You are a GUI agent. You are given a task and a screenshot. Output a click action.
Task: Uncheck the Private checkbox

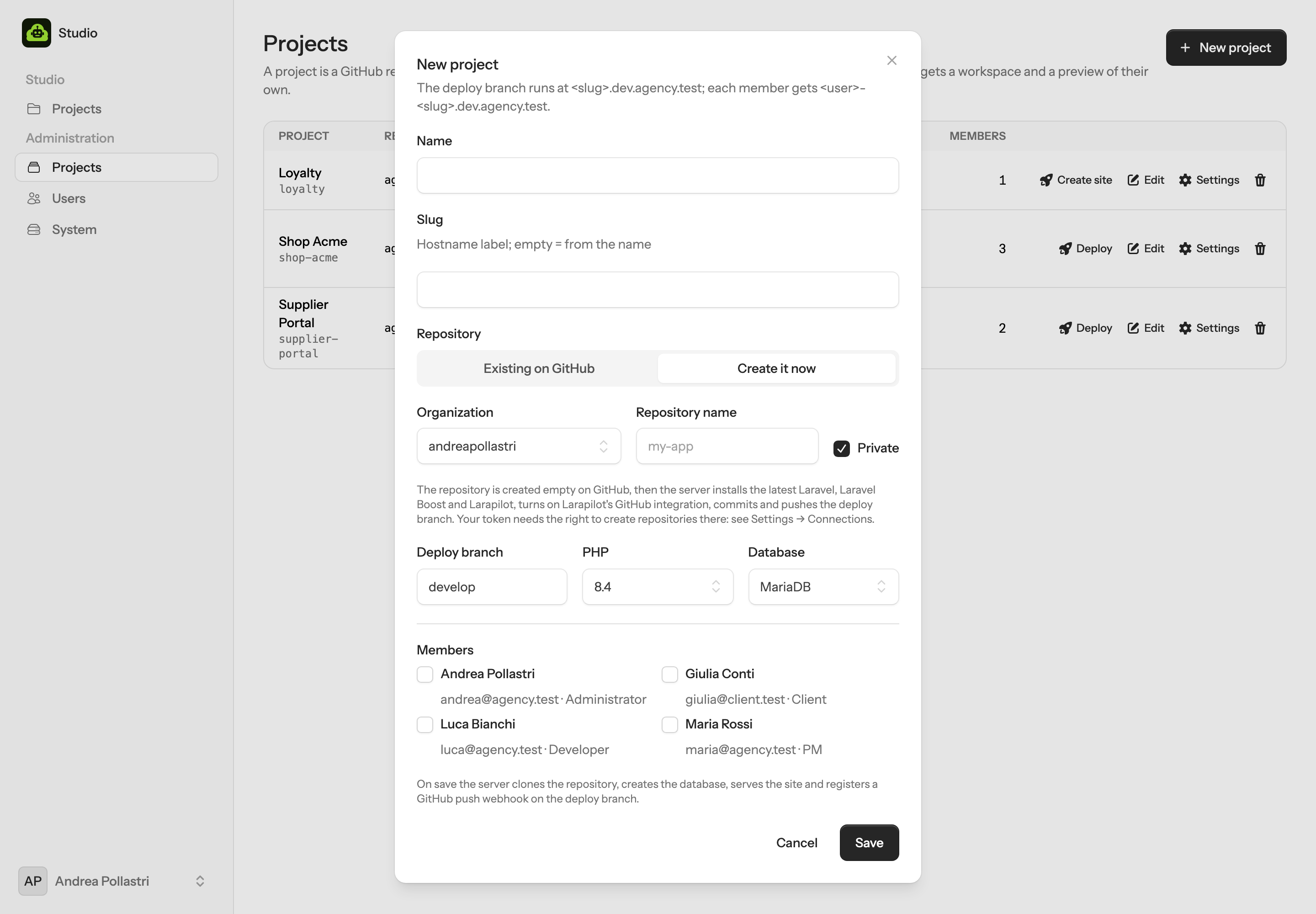[x=841, y=448]
